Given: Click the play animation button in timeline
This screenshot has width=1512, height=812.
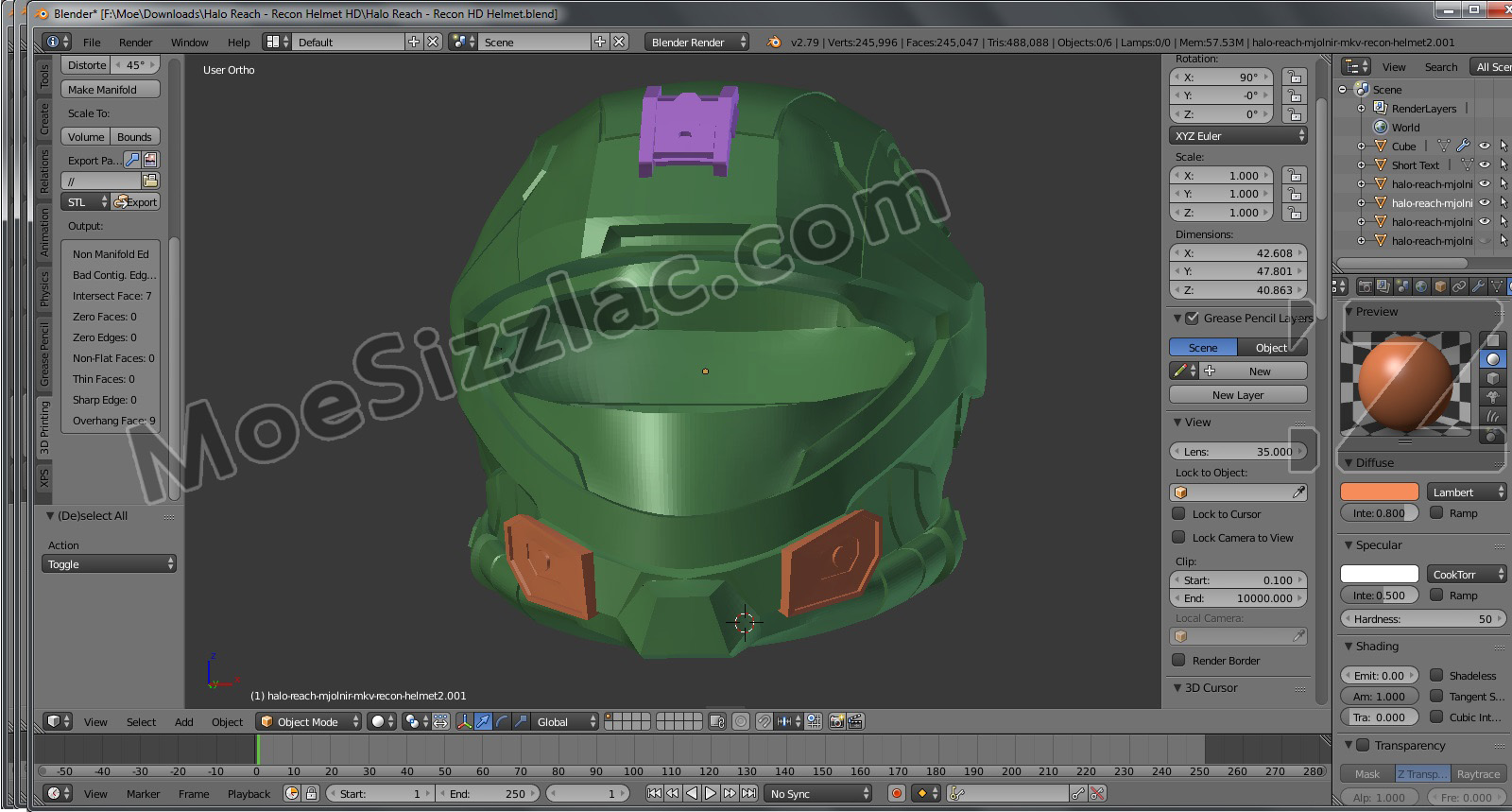Looking at the screenshot, I should click(x=711, y=793).
